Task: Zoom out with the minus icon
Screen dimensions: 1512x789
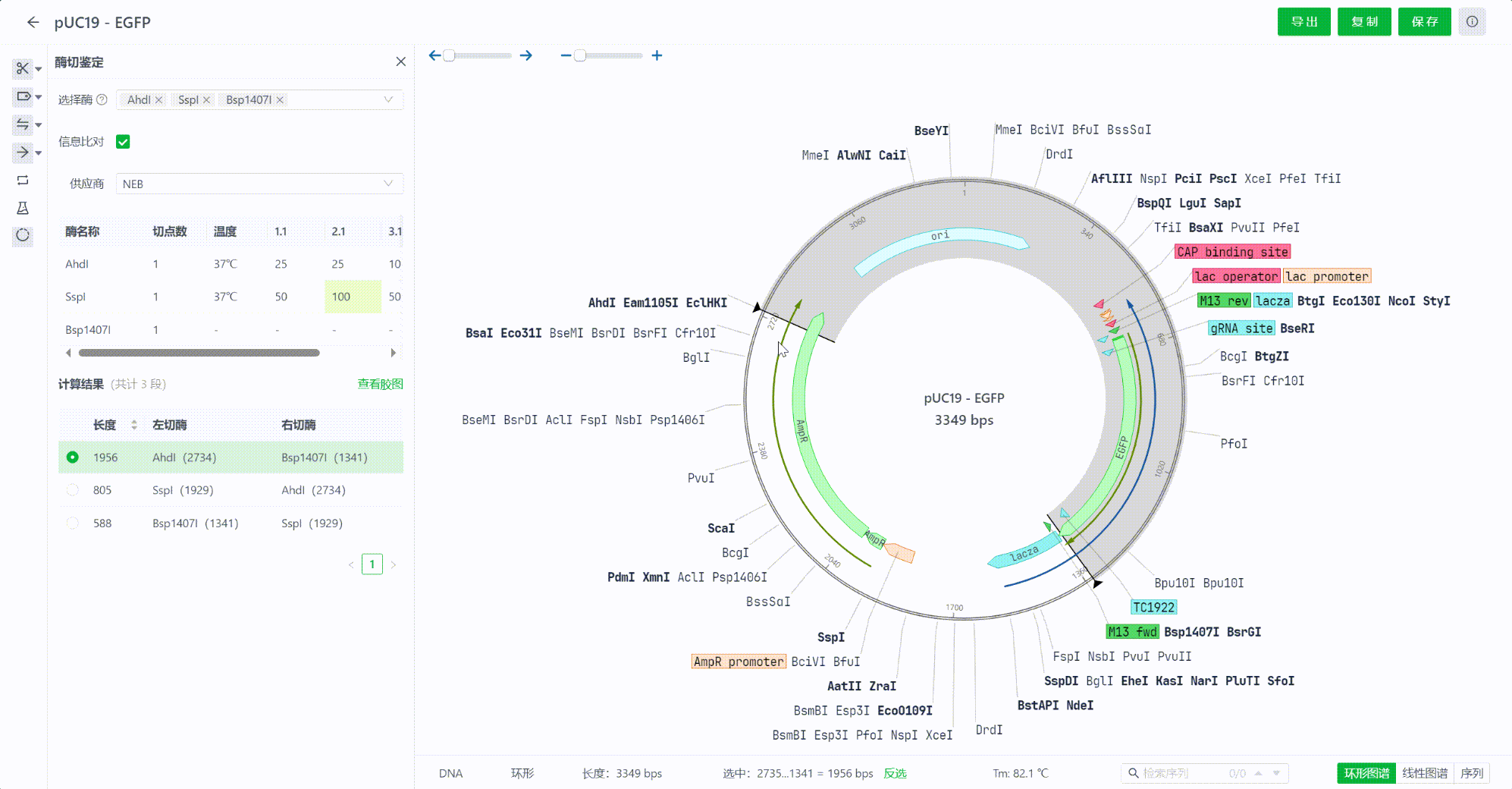Action: [x=565, y=55]
